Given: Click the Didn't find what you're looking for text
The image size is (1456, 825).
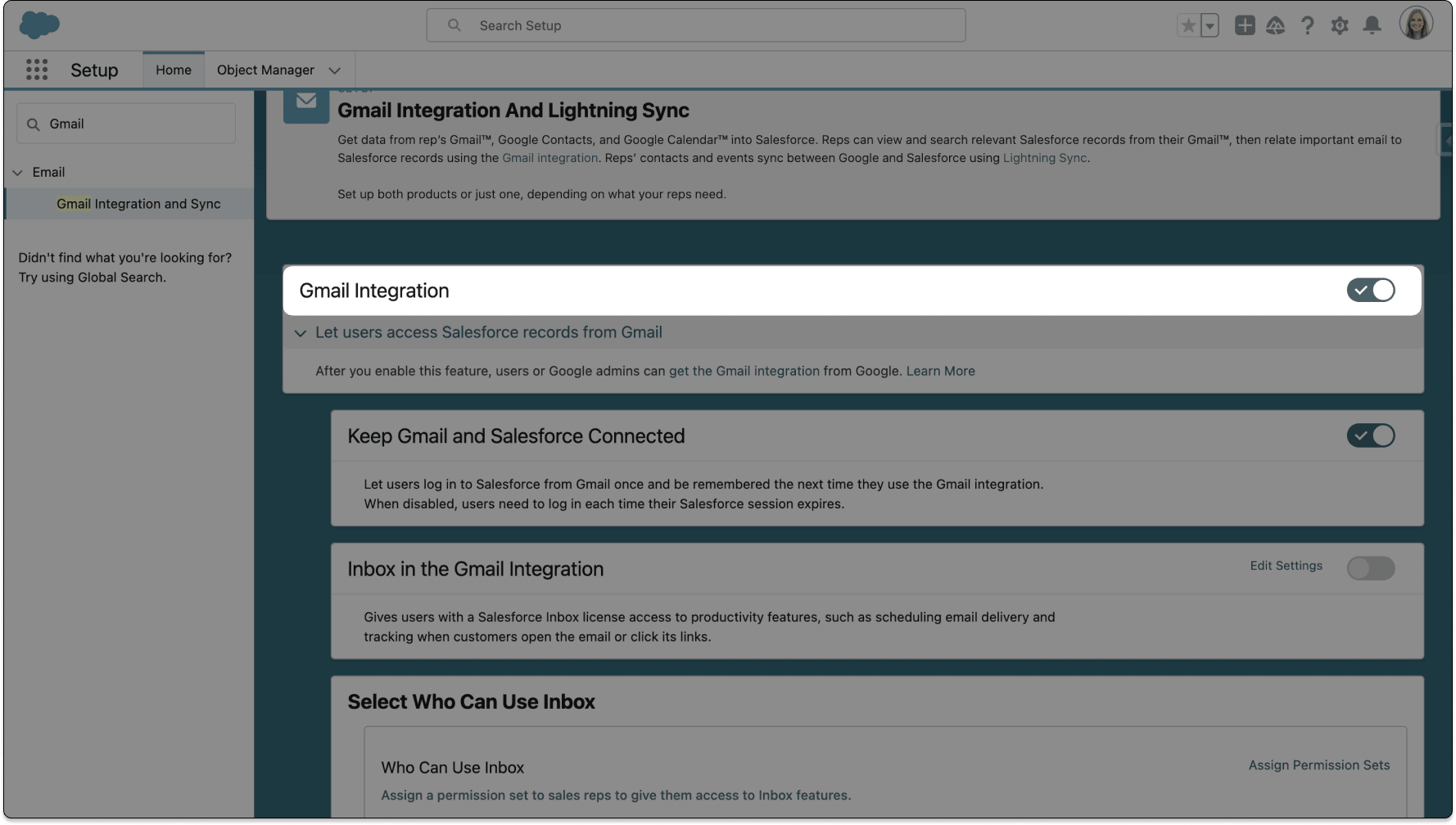Looking at the screenshot, I should point(125,258).
